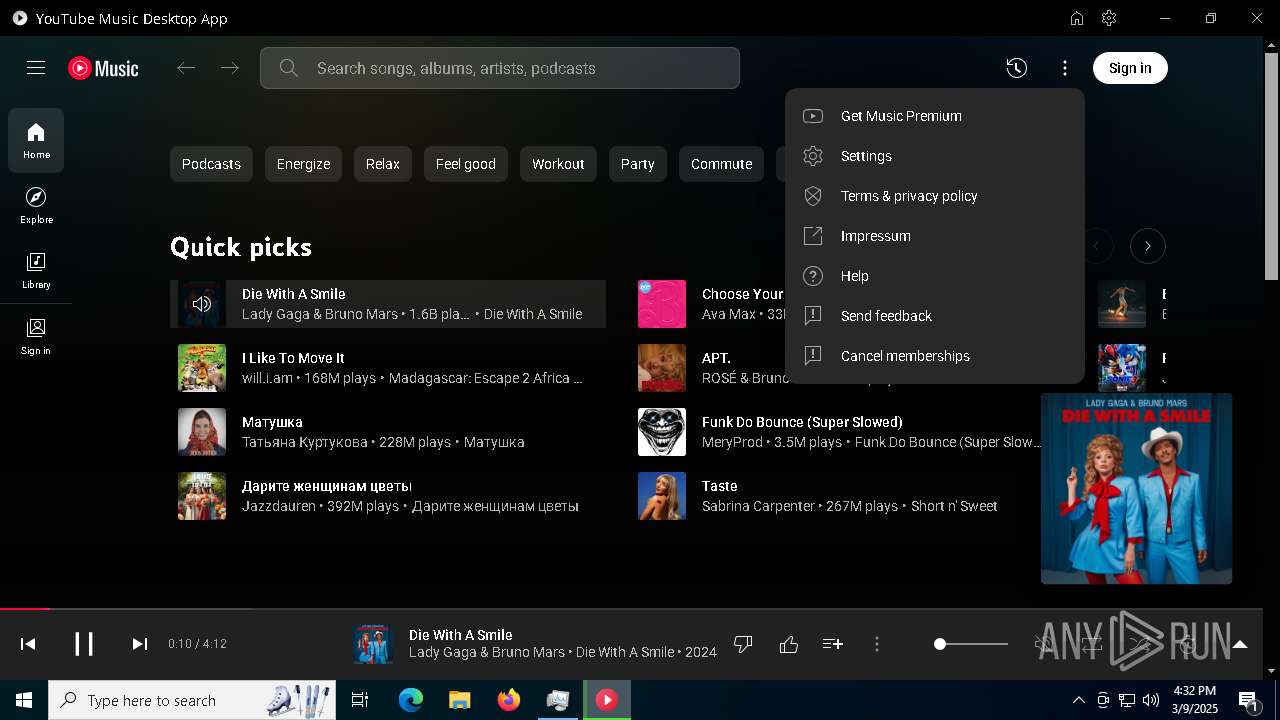Open Task View on taskbar

pos(360,700)
